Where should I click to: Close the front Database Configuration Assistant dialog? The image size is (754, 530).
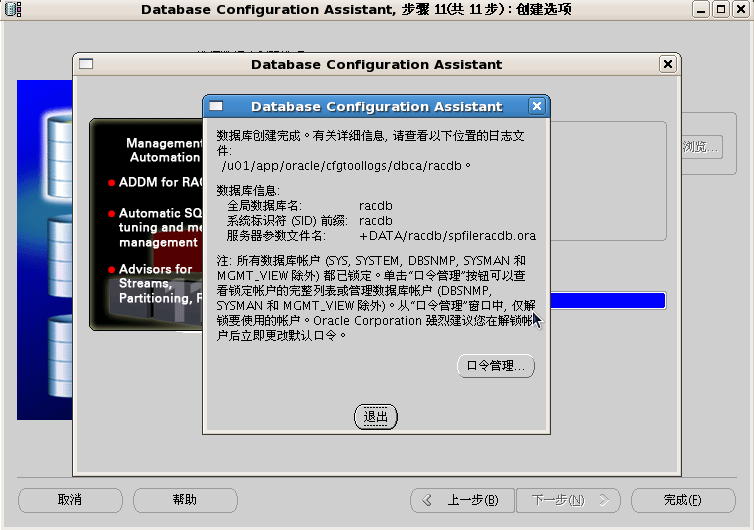pos(537,106)
